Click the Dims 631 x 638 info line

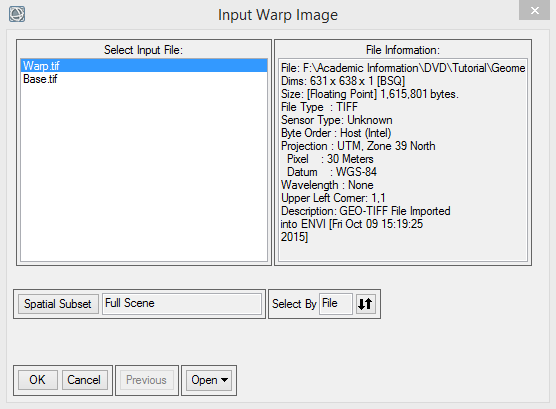(343, 81)
